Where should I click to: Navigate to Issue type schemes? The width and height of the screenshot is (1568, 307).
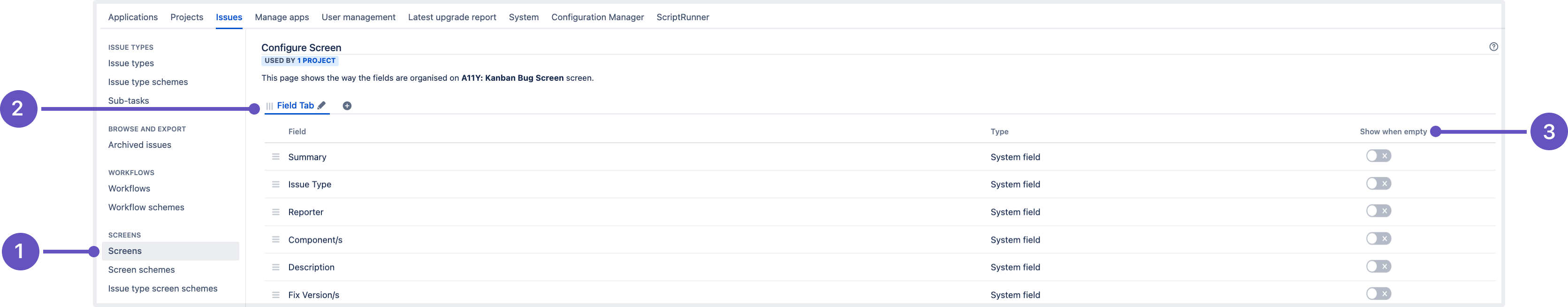148,82
